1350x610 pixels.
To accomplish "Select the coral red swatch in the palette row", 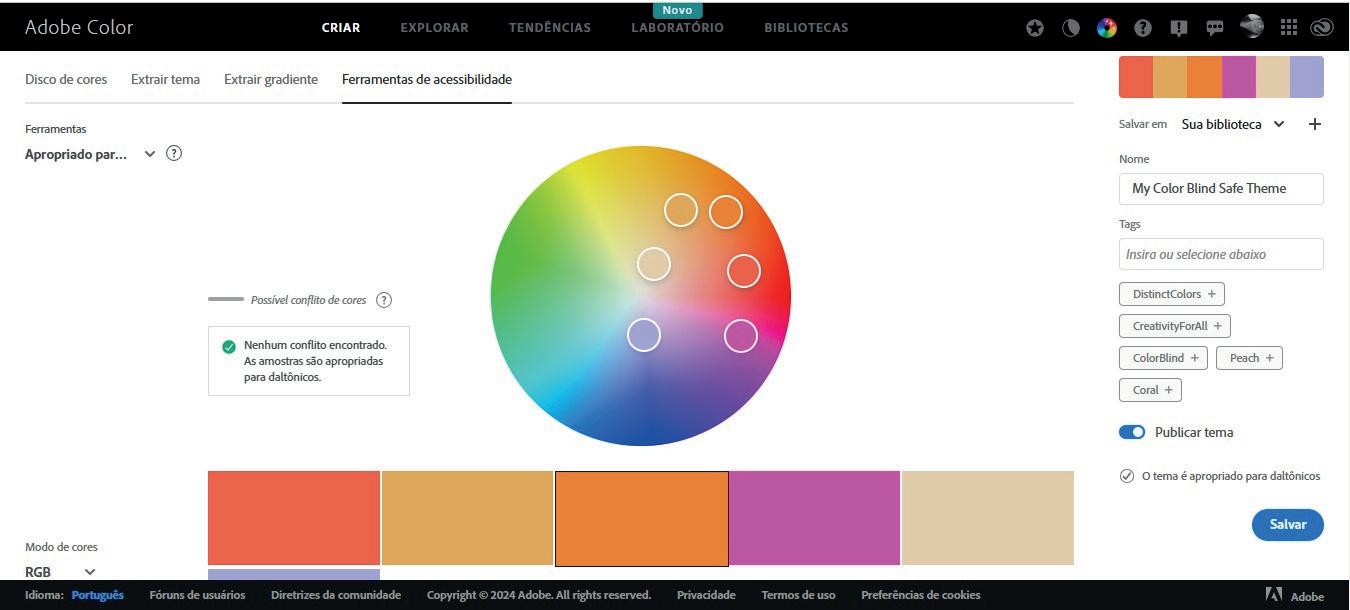I will [294, 518].
